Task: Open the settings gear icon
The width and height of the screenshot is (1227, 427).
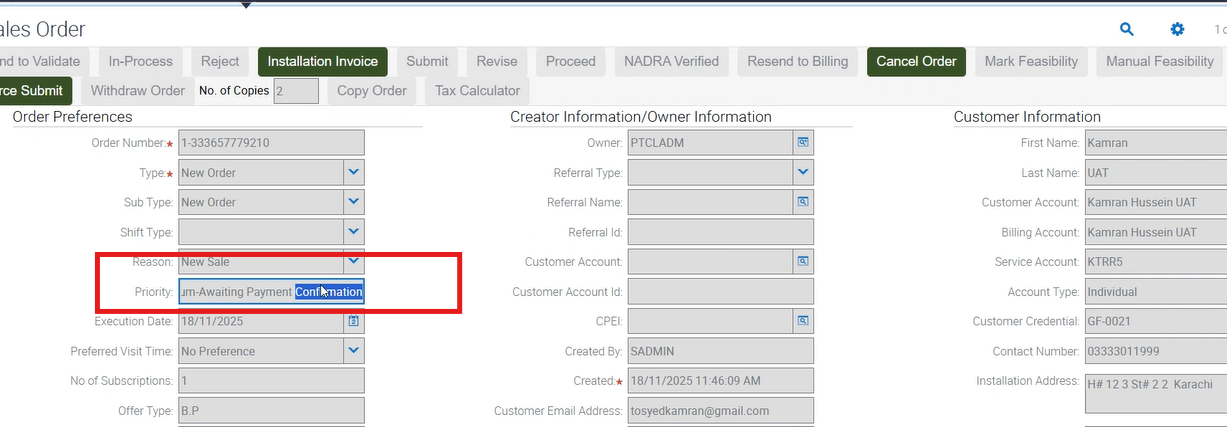Action: [x=1177, y=30]
